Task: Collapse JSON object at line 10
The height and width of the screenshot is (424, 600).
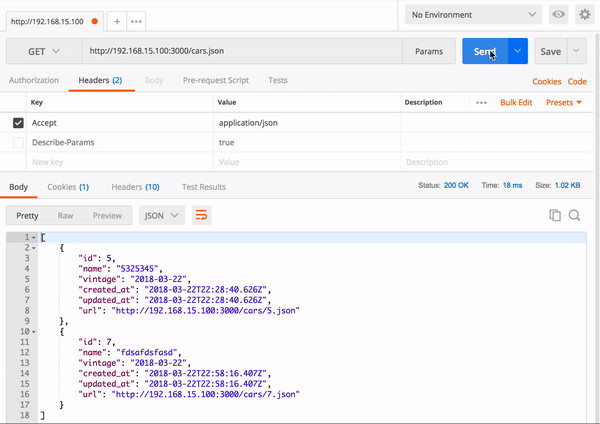Action: 34,332
